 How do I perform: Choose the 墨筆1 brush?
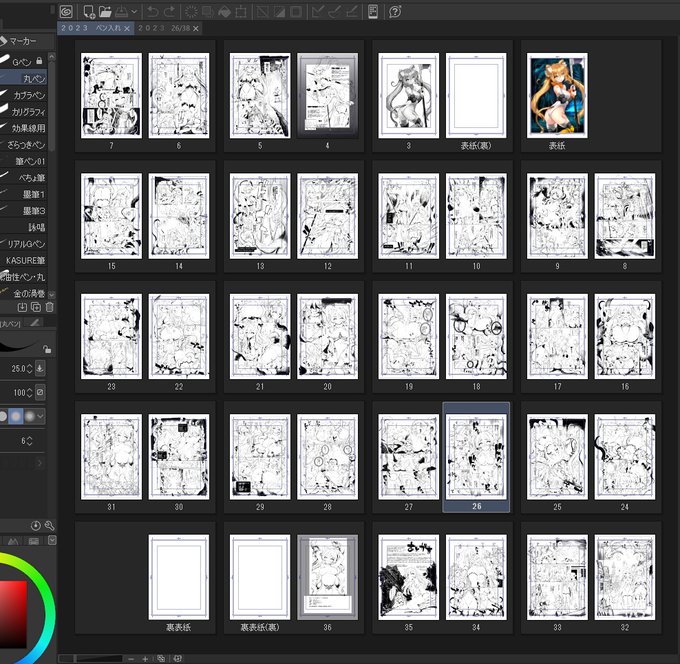pyautogui.click(x=23, y=194)
